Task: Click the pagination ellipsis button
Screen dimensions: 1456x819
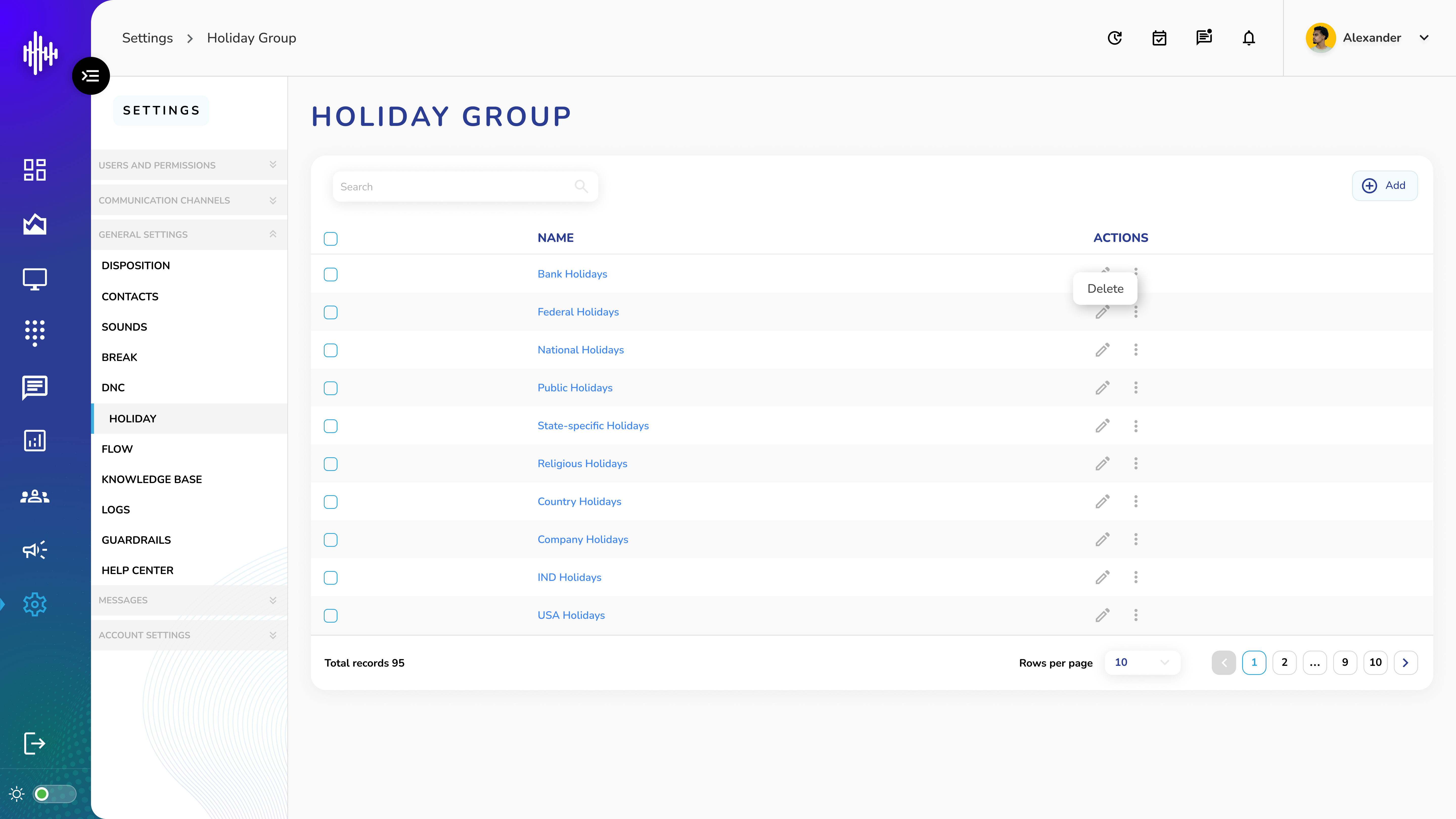Action: coord(1315,663)
